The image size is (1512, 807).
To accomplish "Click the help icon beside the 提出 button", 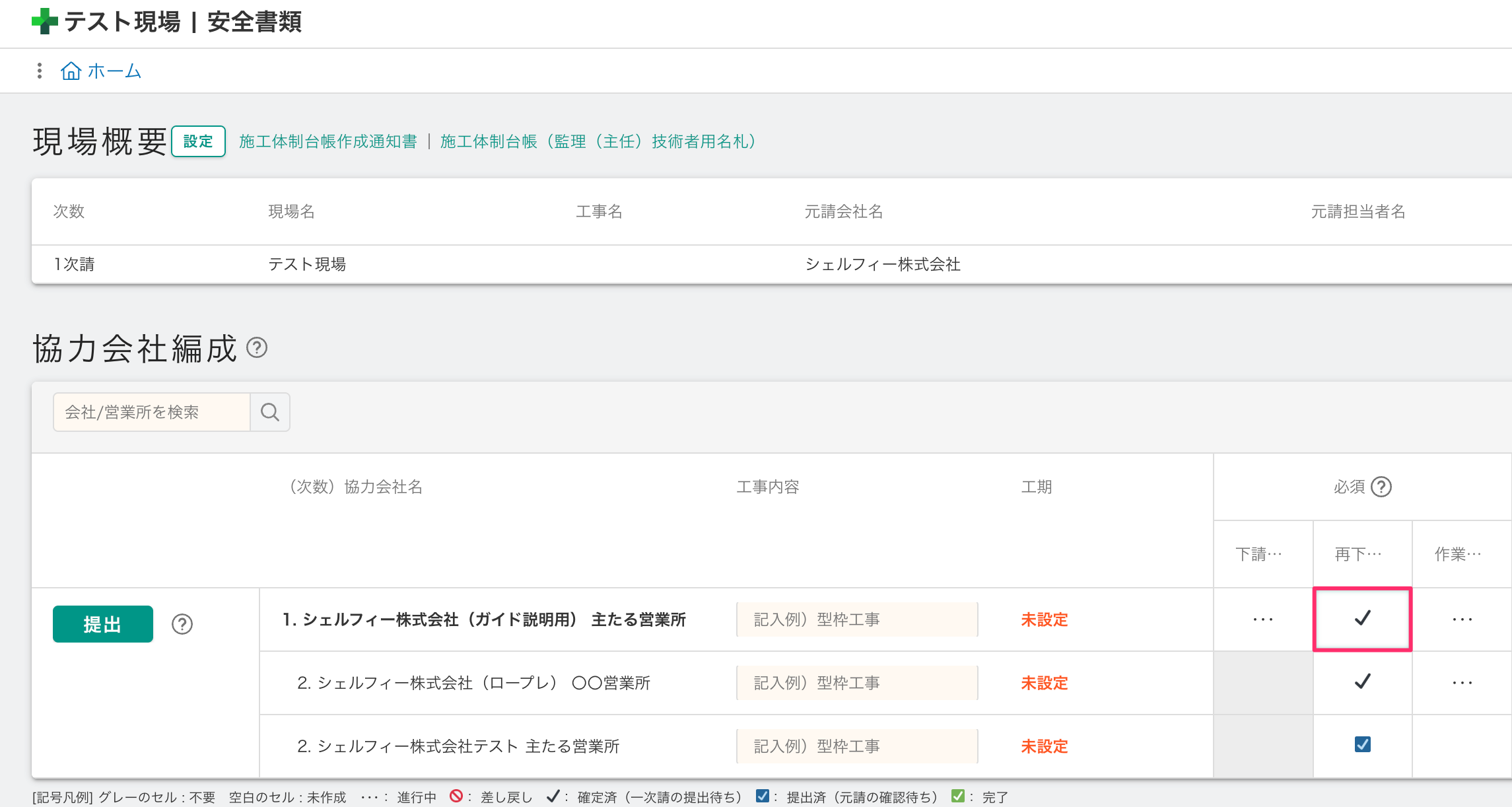I will (184, 623).
